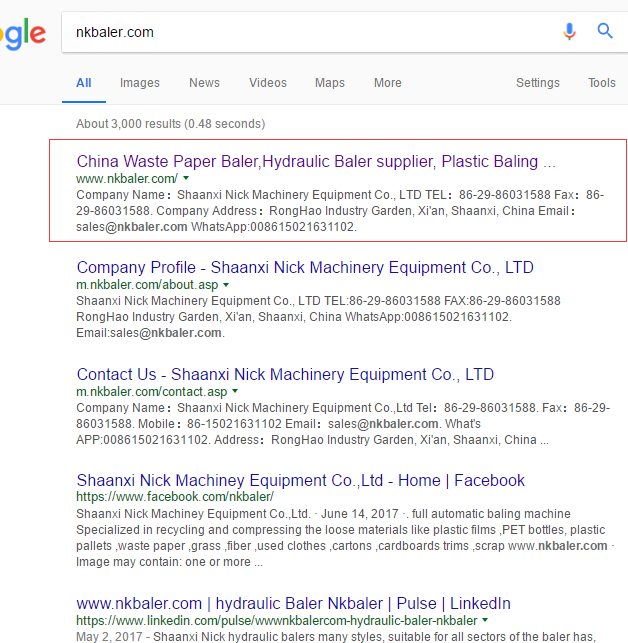This screenshot has width=628, height=643.
Task: Click the m.nkbaler.com/about.asp URL
Action: point(147,285)
